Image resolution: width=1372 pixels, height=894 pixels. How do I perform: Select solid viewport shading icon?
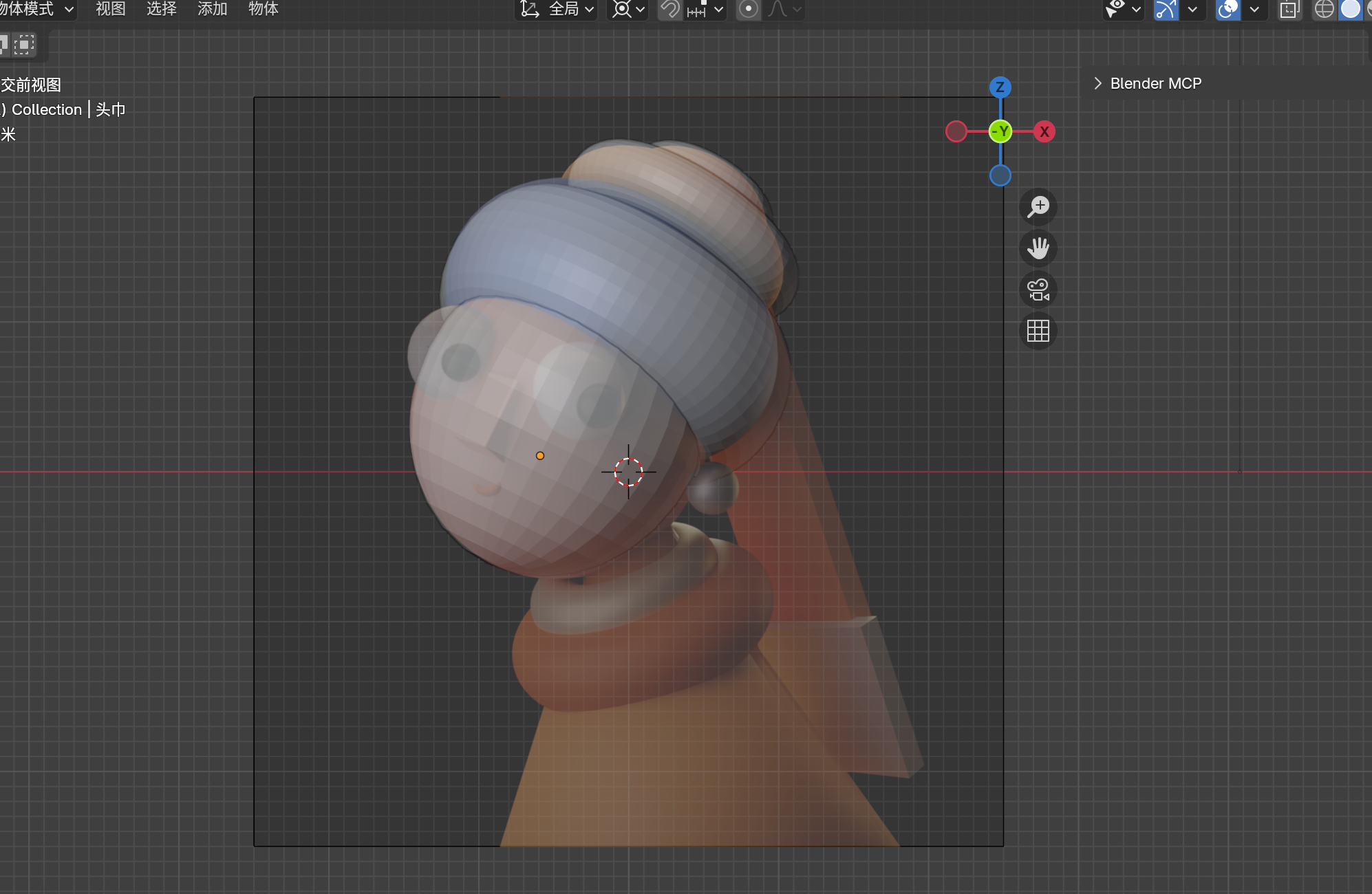[x=1350, y=9]
